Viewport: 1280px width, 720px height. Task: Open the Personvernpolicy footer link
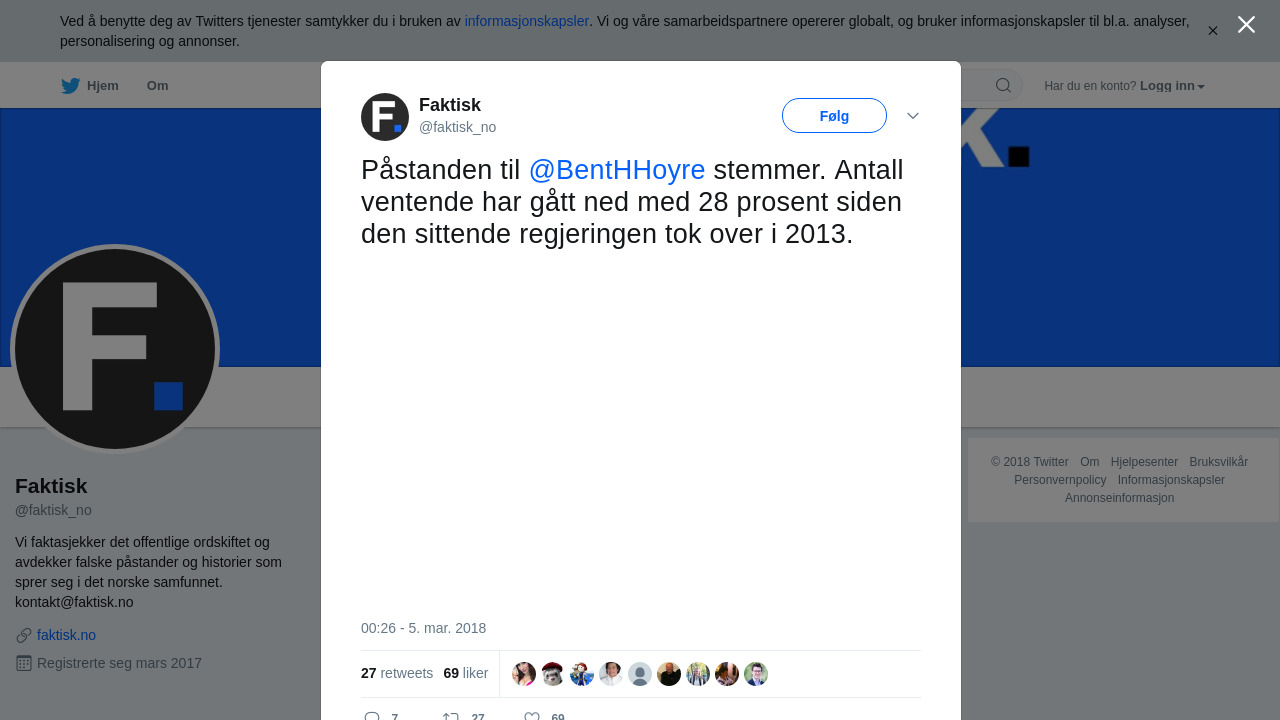1060,480
